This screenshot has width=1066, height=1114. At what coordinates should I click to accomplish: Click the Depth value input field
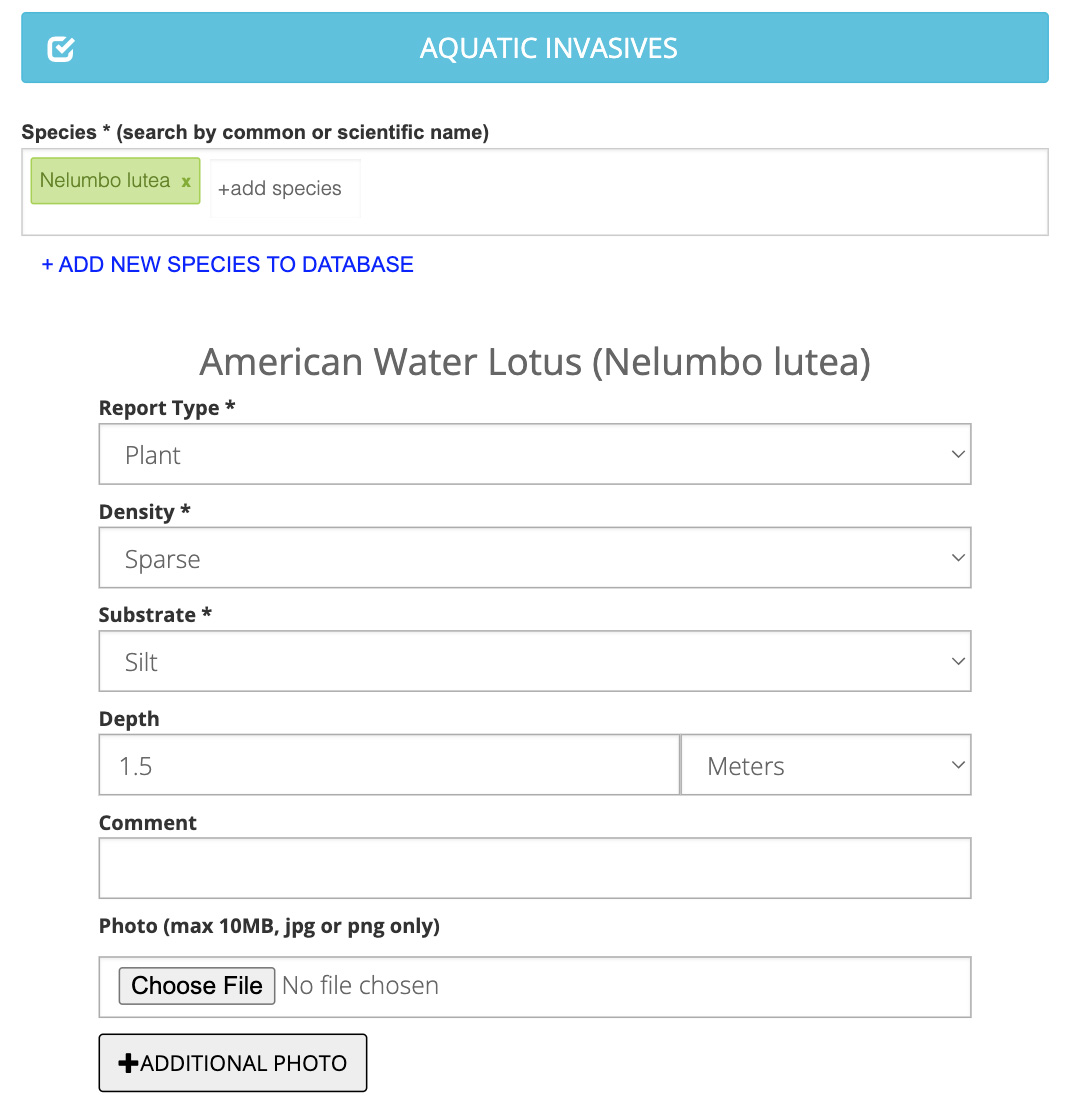point(389,766)
